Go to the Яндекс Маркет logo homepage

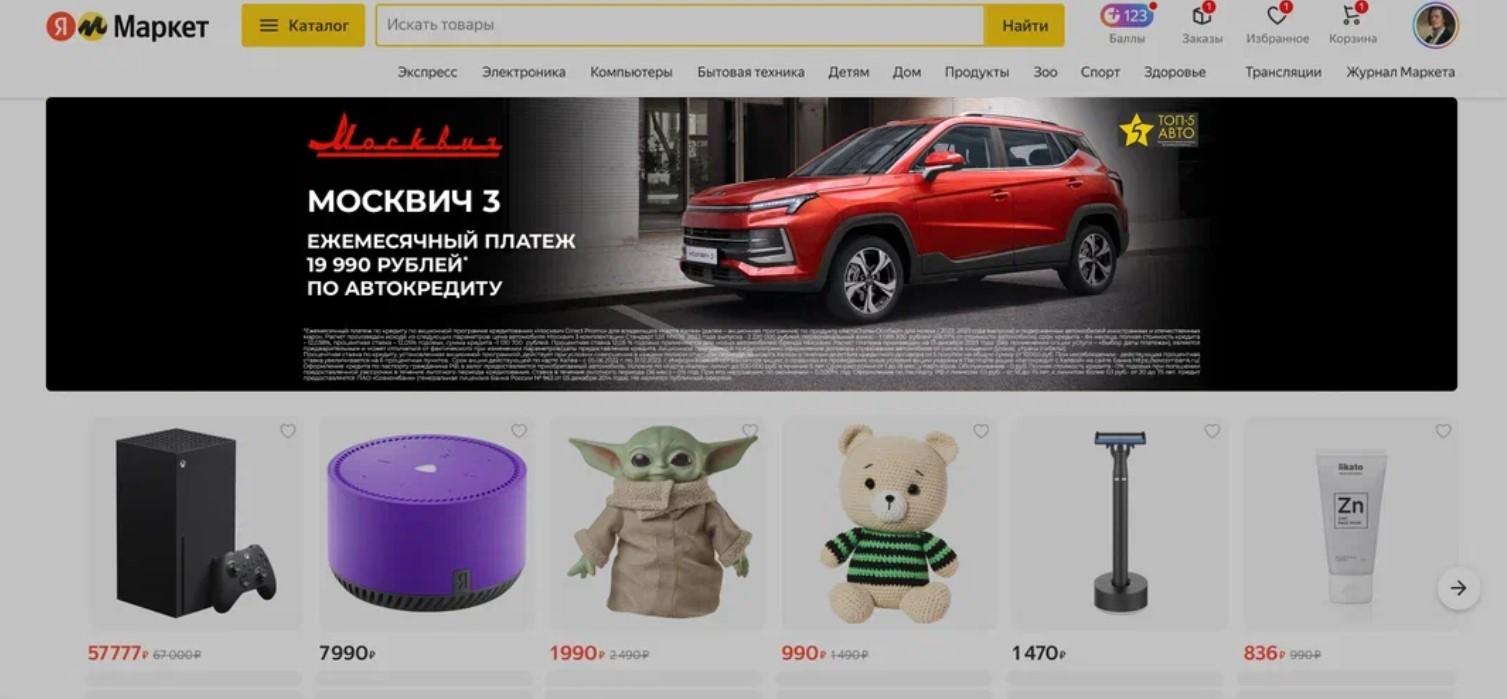click(x=127, y=27)
